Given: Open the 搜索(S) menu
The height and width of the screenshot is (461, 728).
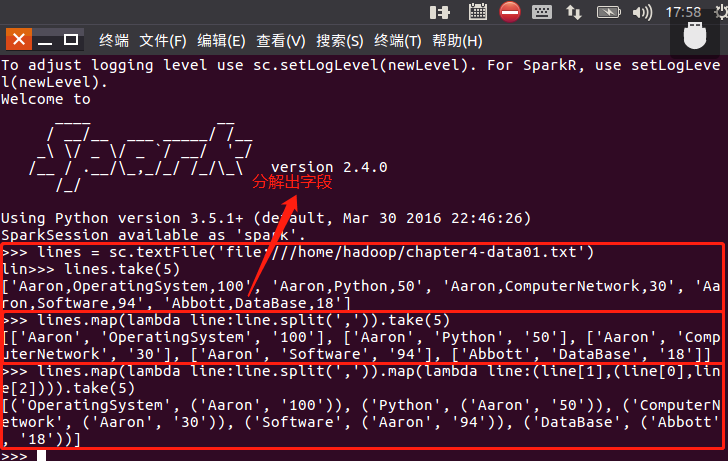Looking at the screenshot, I should tap(339, 41).
